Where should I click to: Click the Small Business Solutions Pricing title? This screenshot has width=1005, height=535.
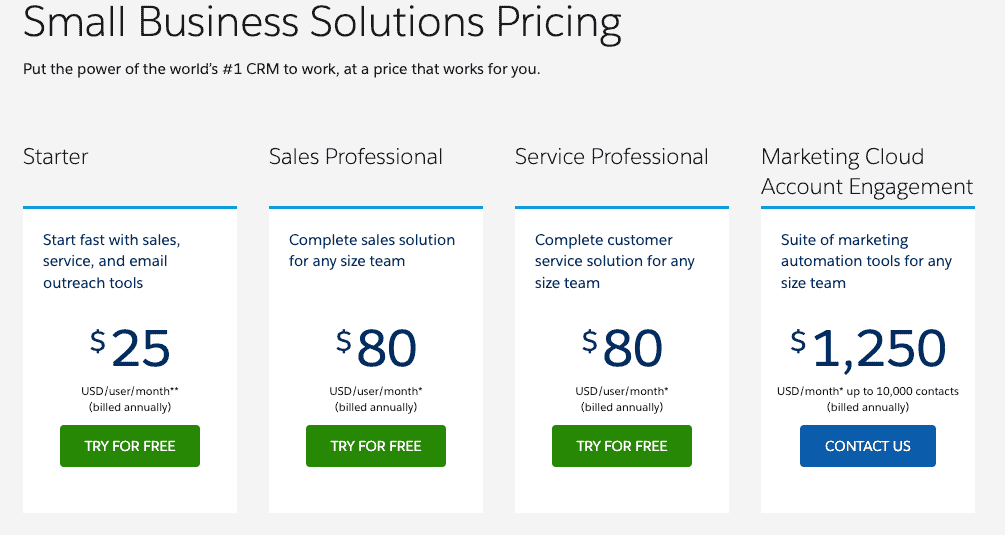click(322, 23)
